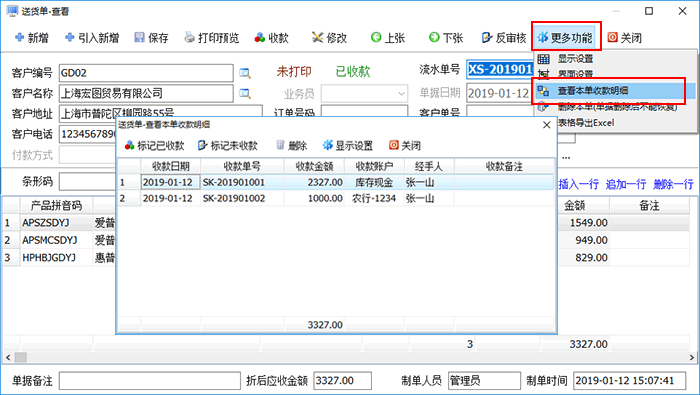The width and height of the screenshot is (700, 395).
Task: Click right arrow of horizontal scrollbar
Action: point(692,358)
